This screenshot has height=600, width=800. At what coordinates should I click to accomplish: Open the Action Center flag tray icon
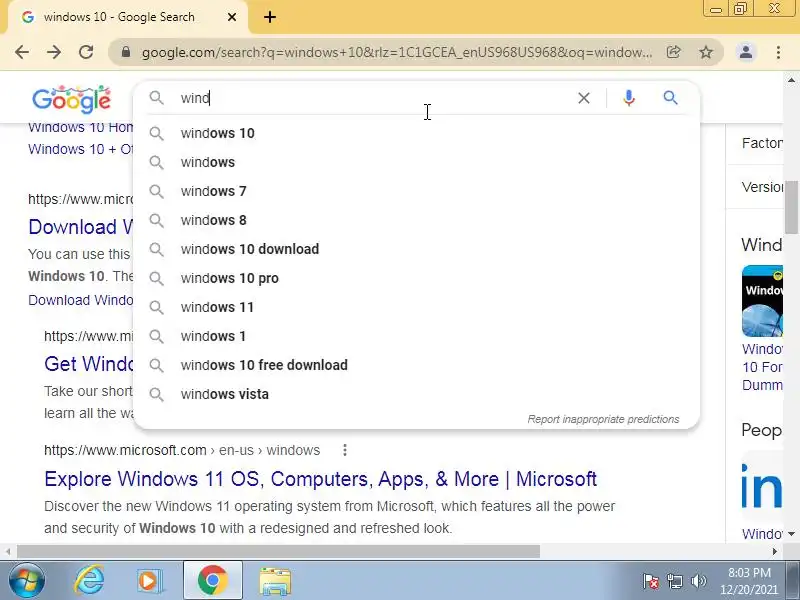(651, 581)
